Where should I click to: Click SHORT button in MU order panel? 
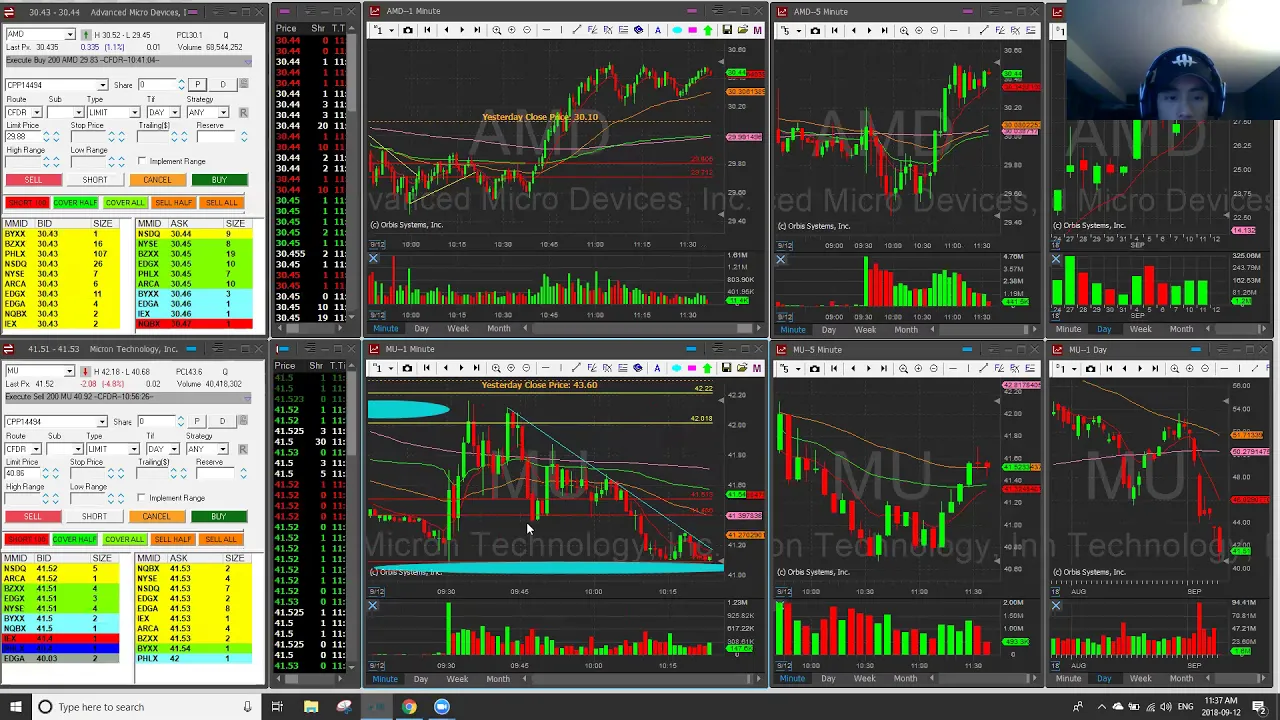(94, 517)
